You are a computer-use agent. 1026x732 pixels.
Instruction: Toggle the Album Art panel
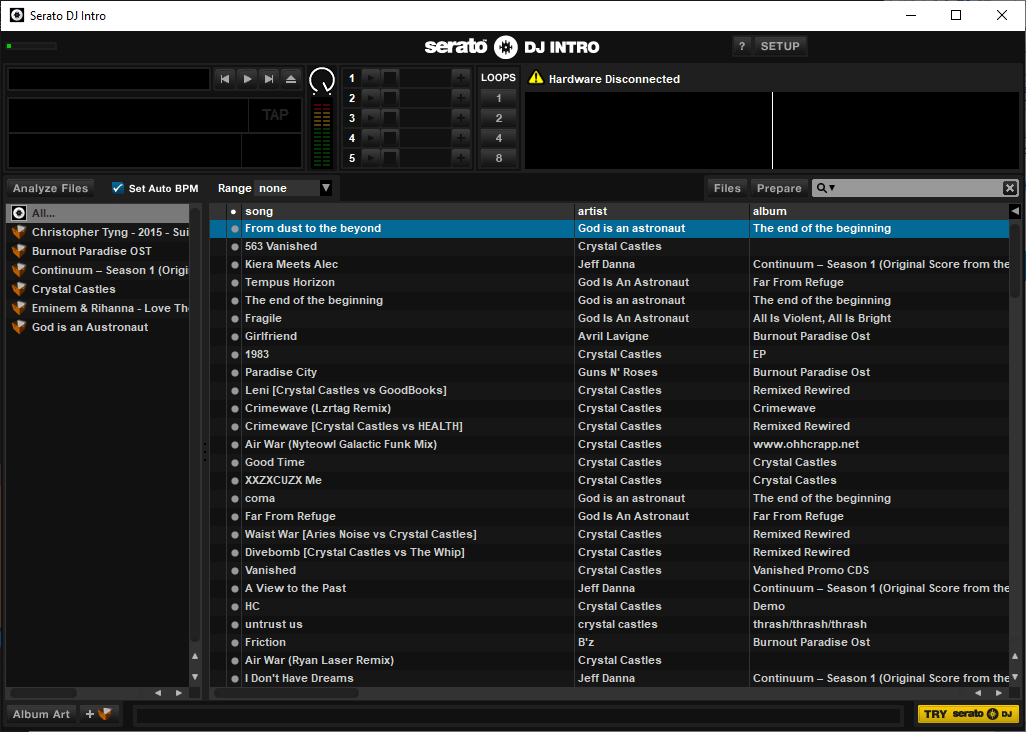pos(41,714)
